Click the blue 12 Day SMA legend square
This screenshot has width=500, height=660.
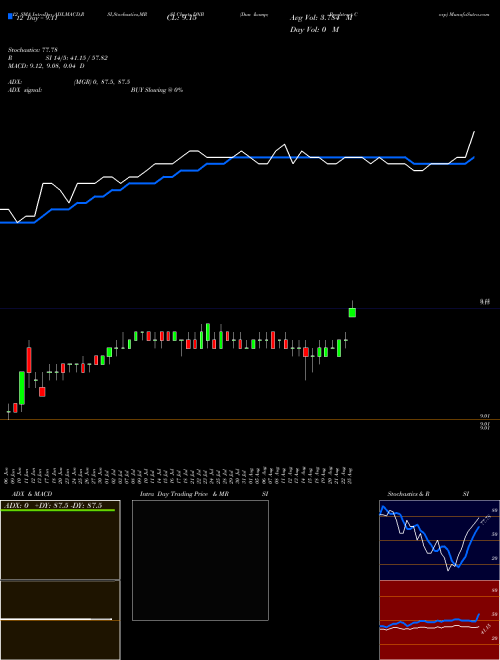[10, 16]
